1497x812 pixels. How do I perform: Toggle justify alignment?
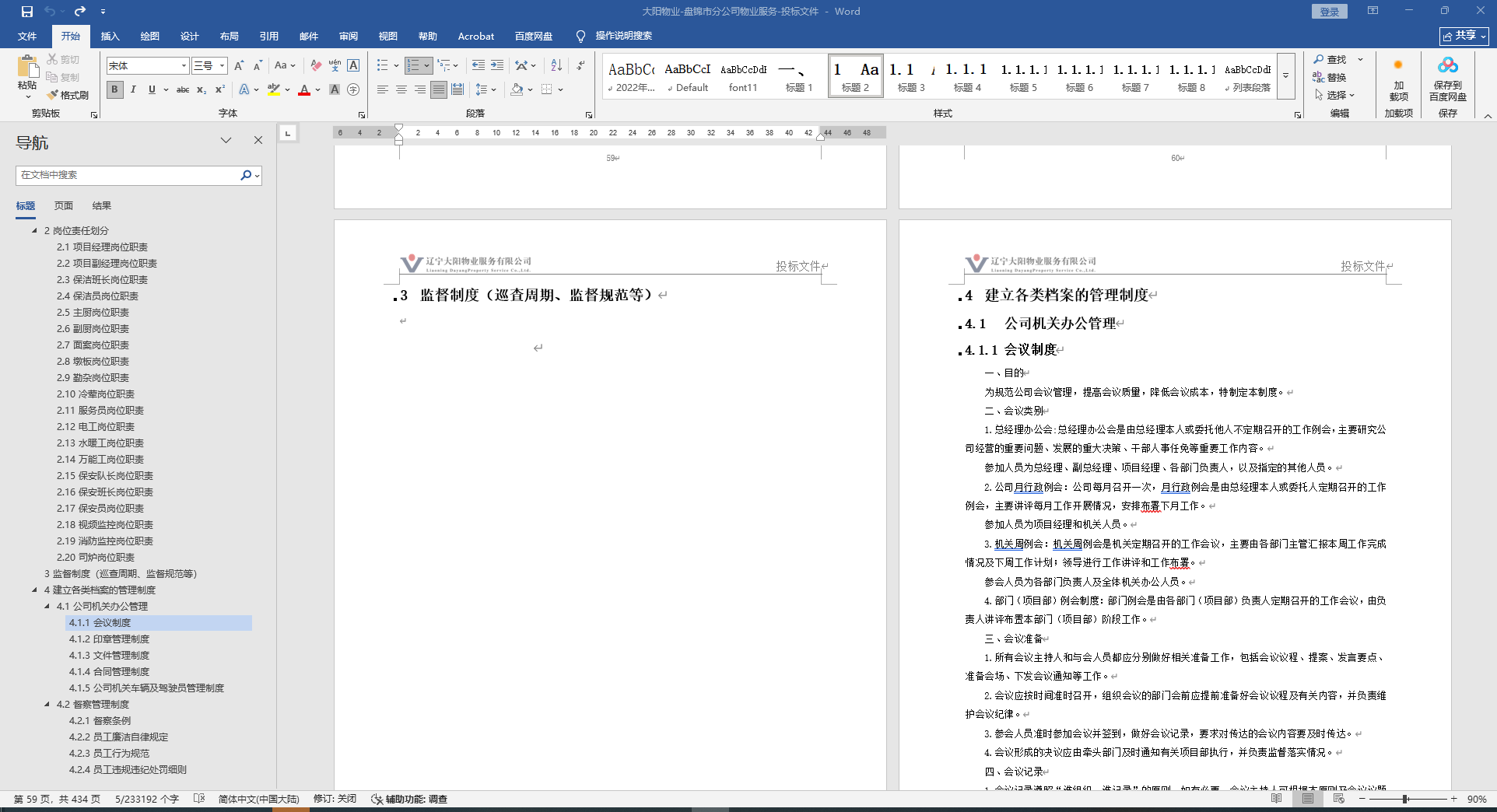click(439, 89)
